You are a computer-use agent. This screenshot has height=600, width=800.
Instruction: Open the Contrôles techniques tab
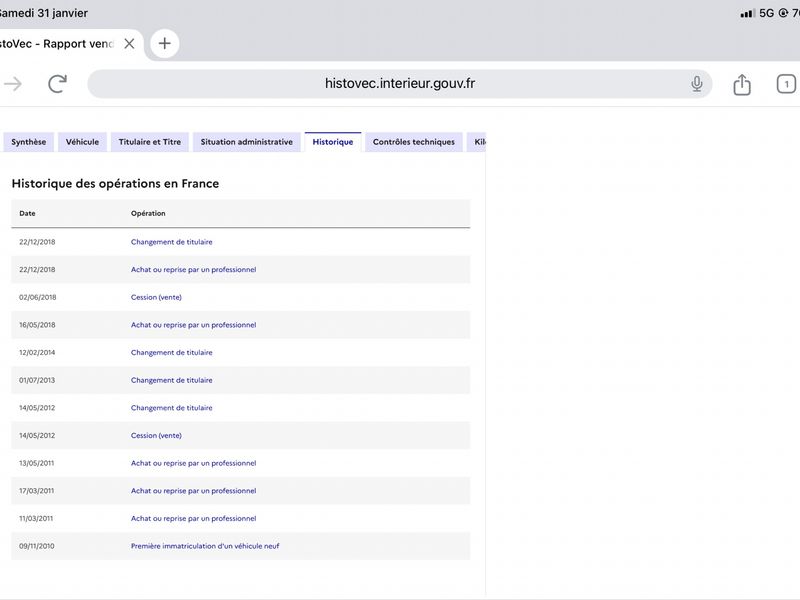pyautogui.click(x=413, y=142)
